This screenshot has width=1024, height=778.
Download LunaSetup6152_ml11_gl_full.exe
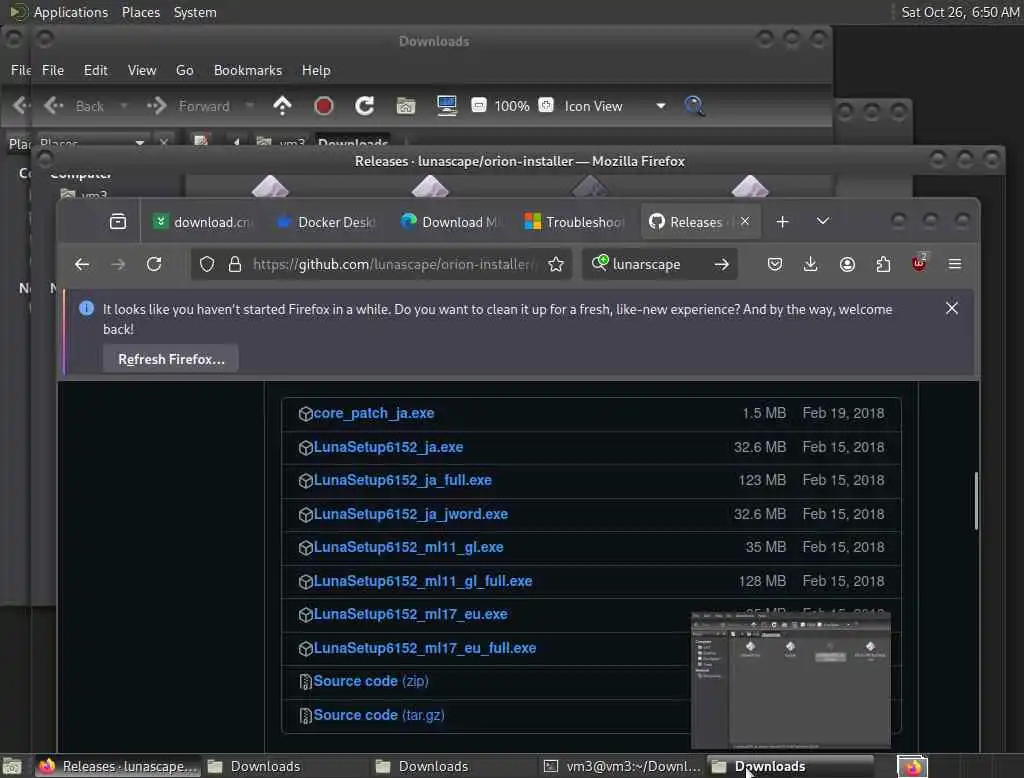click(x=423, y=581)
